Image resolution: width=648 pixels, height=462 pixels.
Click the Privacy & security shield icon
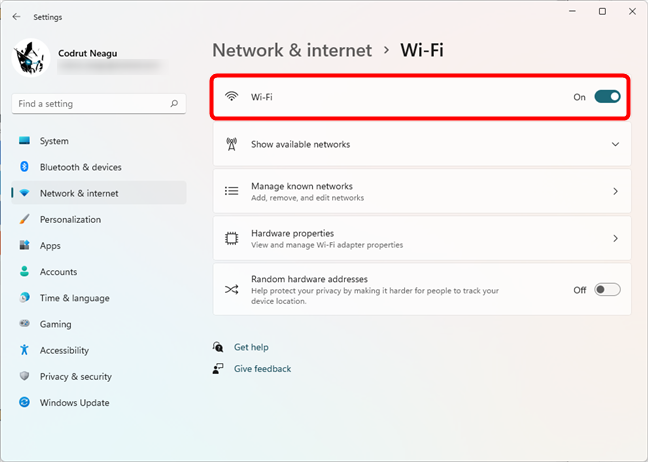[x=24, y=376]
